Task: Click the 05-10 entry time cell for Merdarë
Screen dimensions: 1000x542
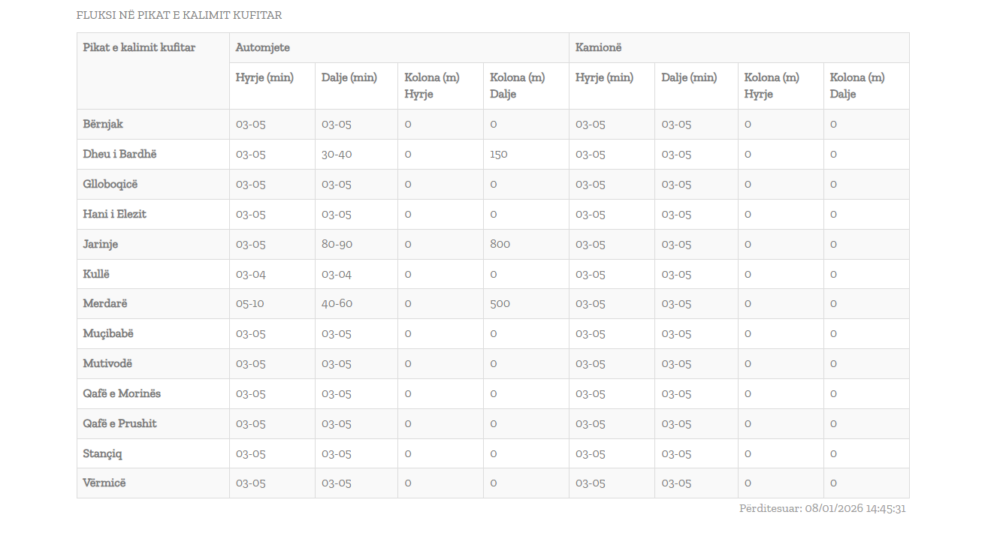Action: [x=250, y=304]
